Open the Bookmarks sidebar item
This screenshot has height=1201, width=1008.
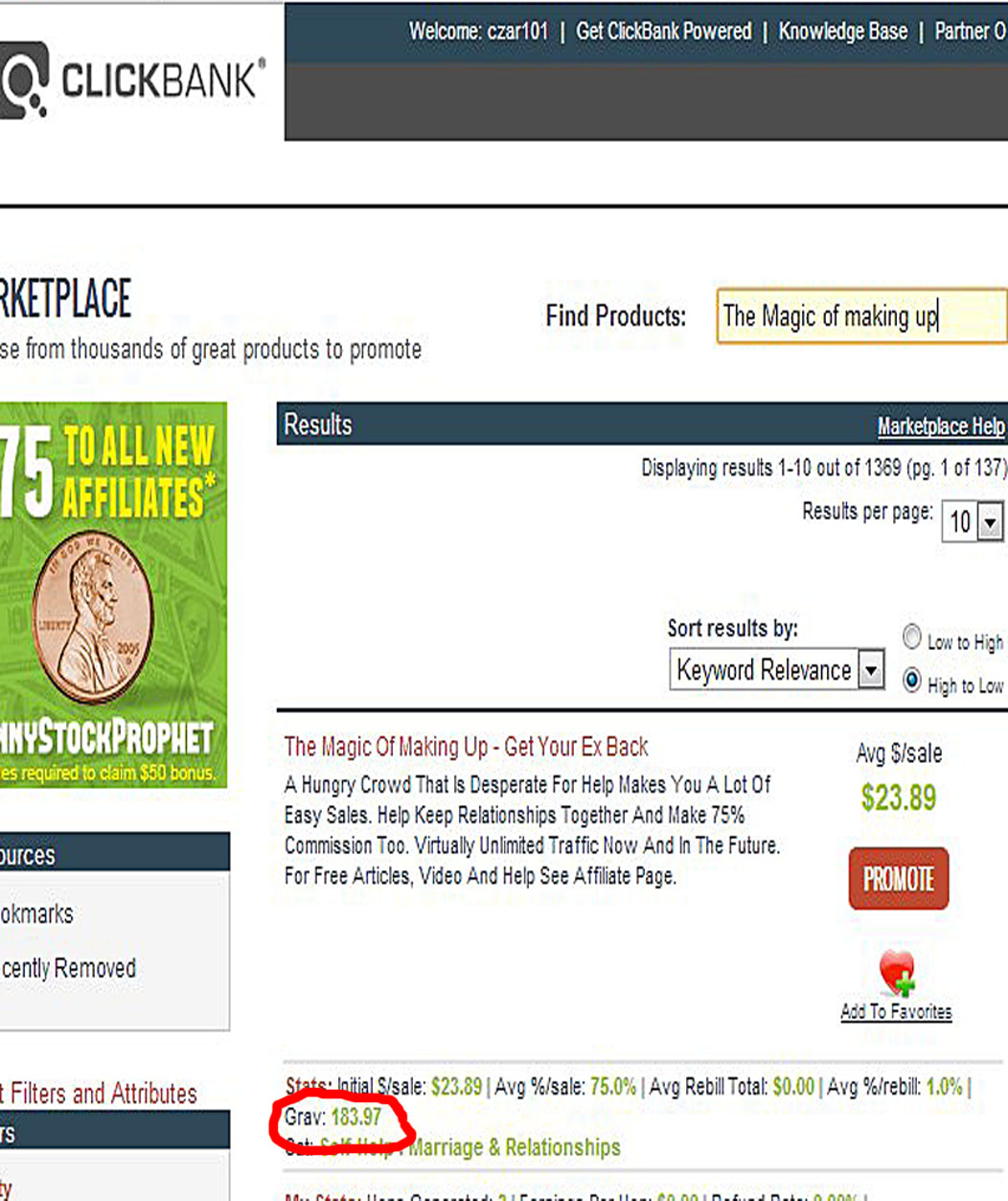36,913
